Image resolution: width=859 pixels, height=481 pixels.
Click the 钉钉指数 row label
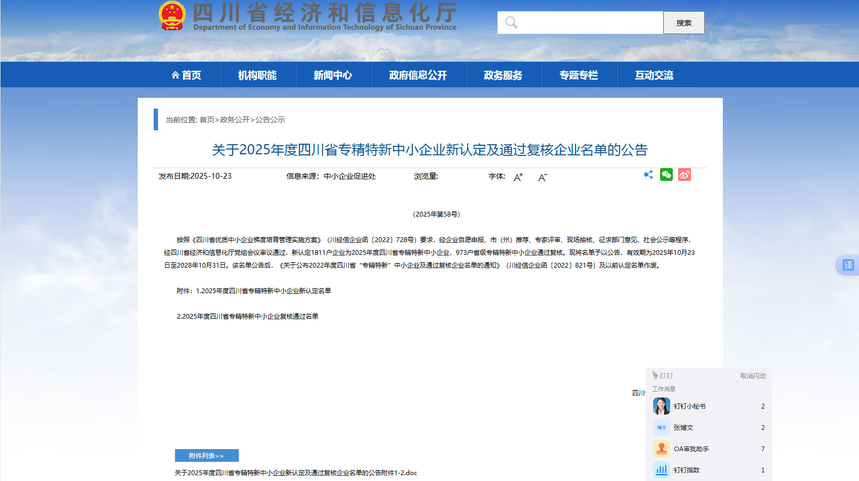[x=686, y=470]
